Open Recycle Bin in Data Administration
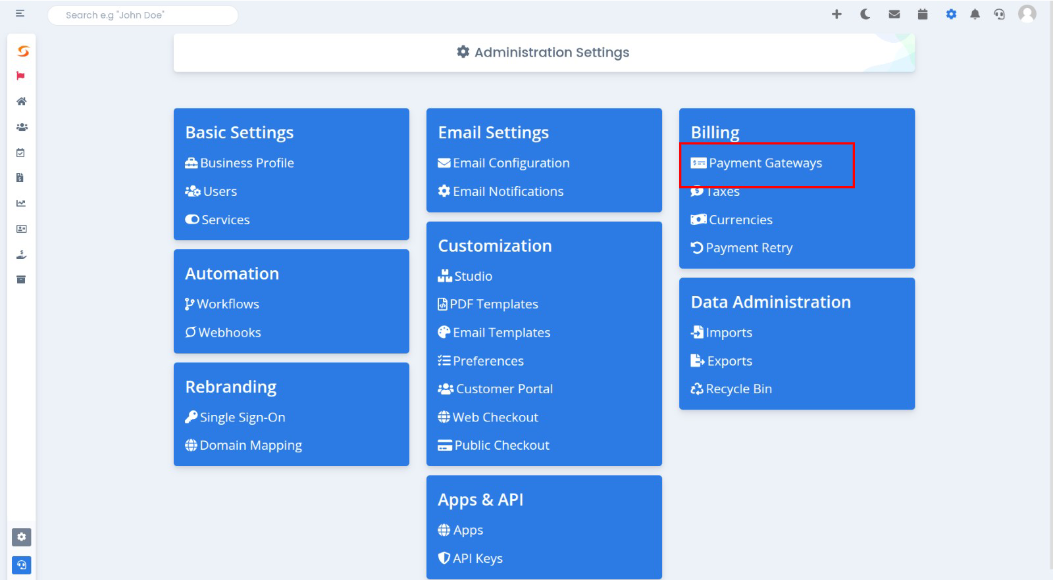This screenshot has height=580, width=1053. [731, 389]
